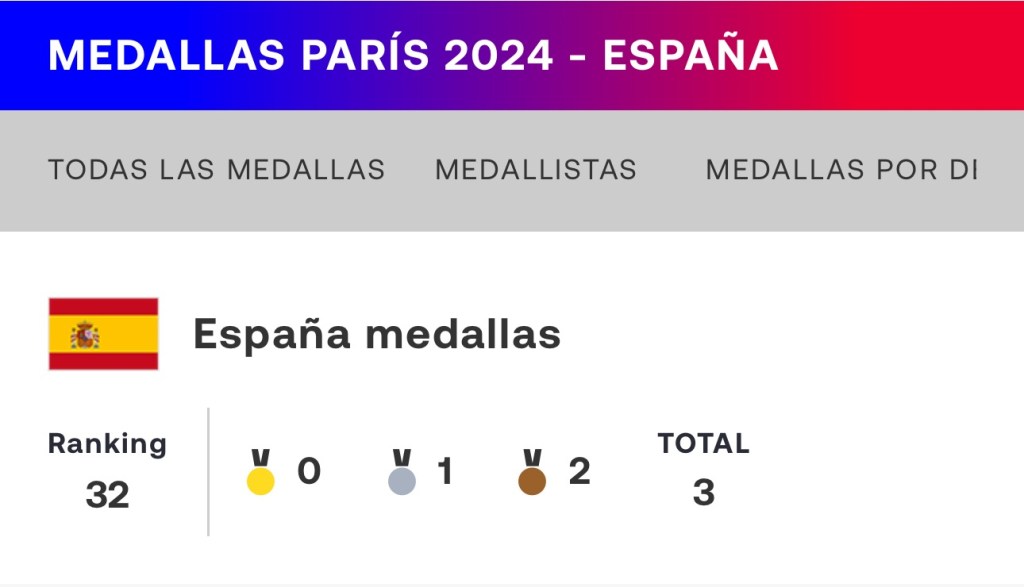Click the España medallas heading
The height and width of the screenshot is (587, 1024).
(376, 334)
